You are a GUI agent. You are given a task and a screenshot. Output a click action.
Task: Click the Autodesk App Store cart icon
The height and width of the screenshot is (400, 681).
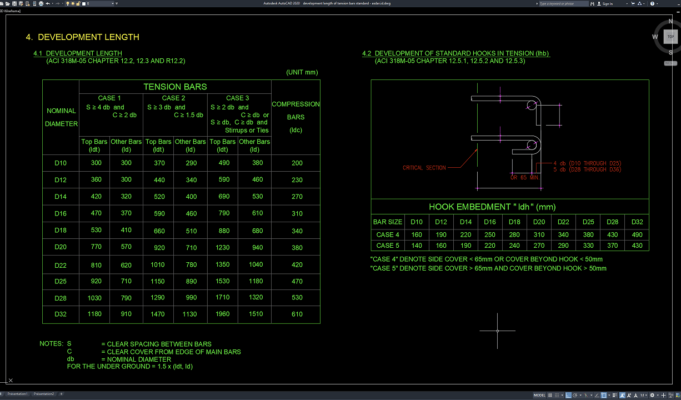point(633,3)
